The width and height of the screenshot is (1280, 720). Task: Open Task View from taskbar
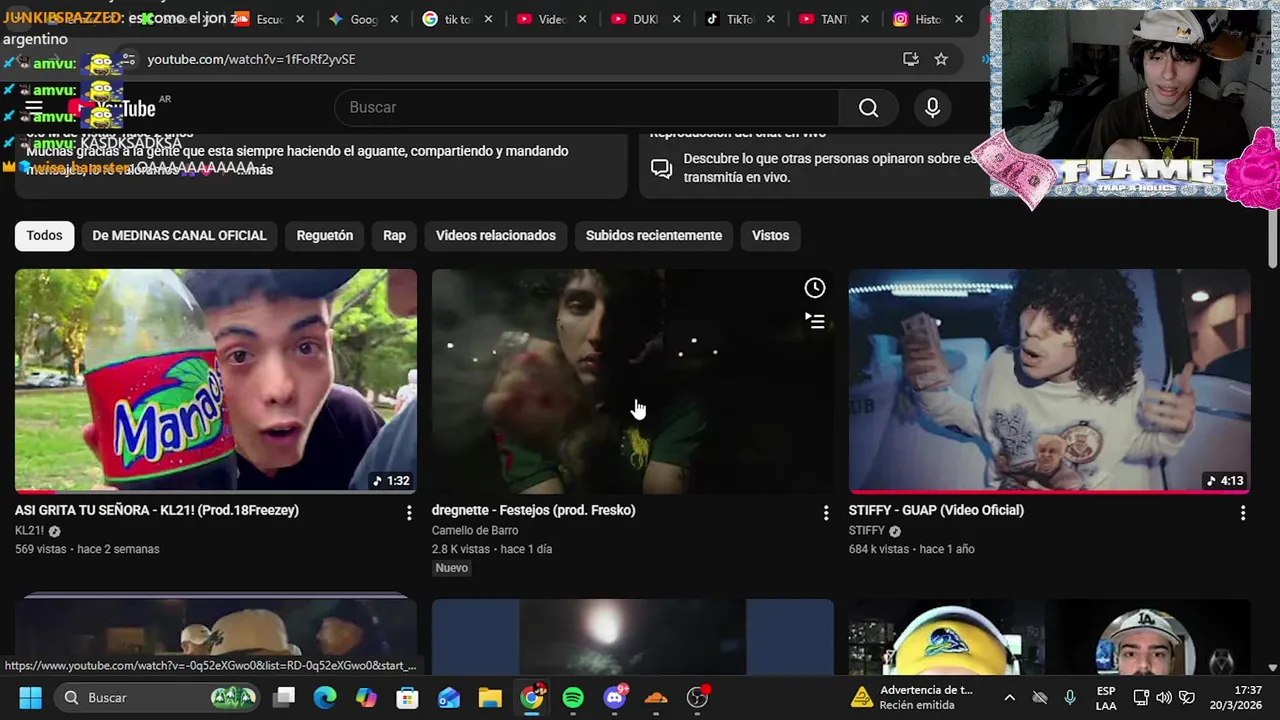click(x=285, y=697)
